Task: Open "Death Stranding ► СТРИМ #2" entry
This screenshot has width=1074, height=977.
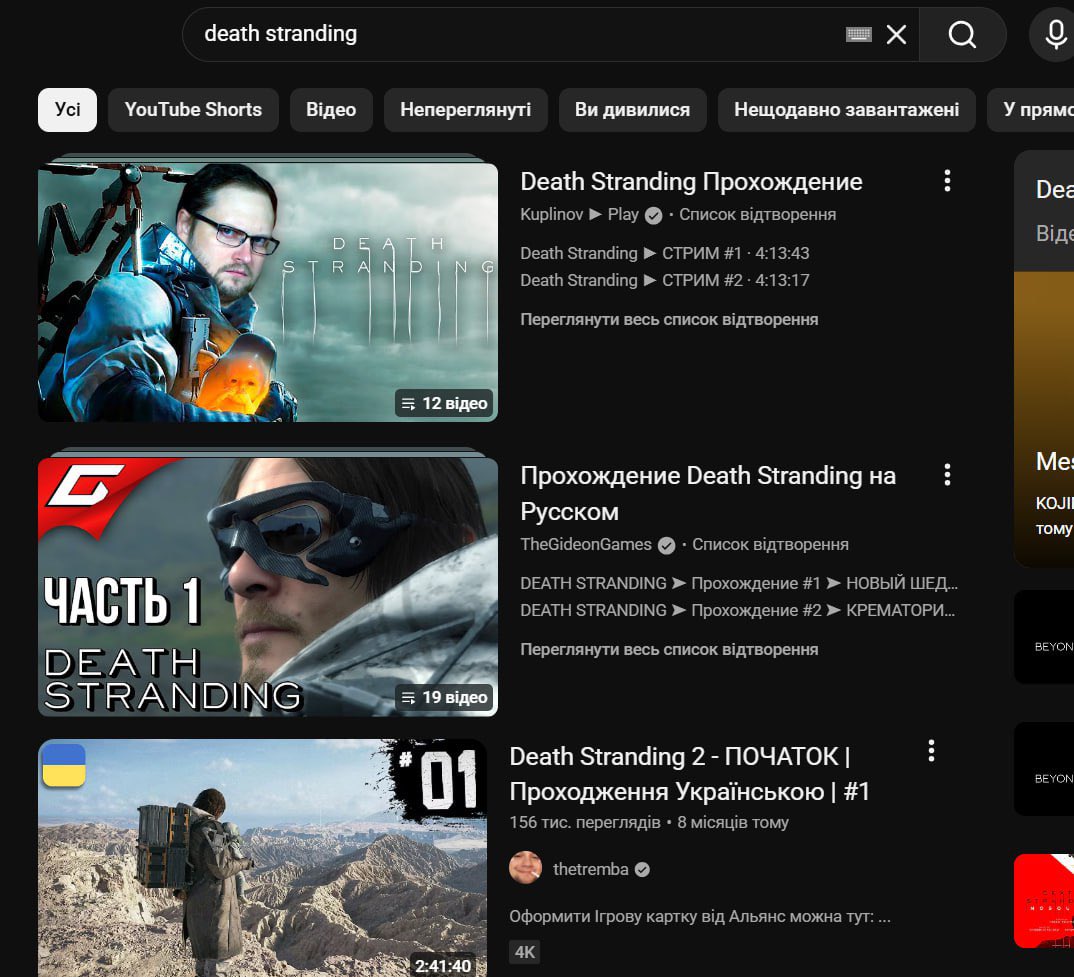Action: tap(664, 280)
